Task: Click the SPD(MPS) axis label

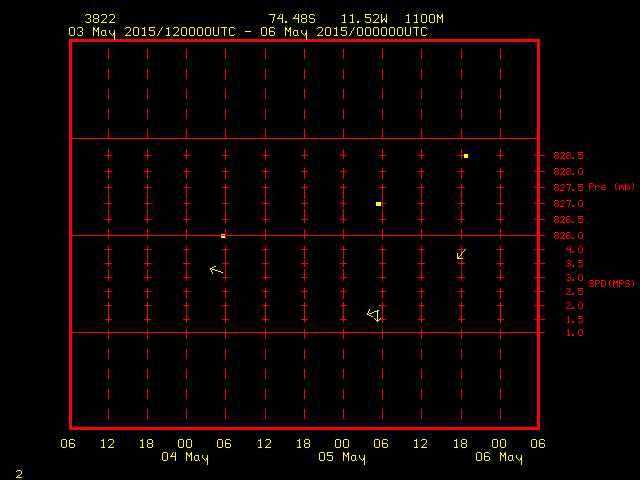Action: click(x=611, y=284)
